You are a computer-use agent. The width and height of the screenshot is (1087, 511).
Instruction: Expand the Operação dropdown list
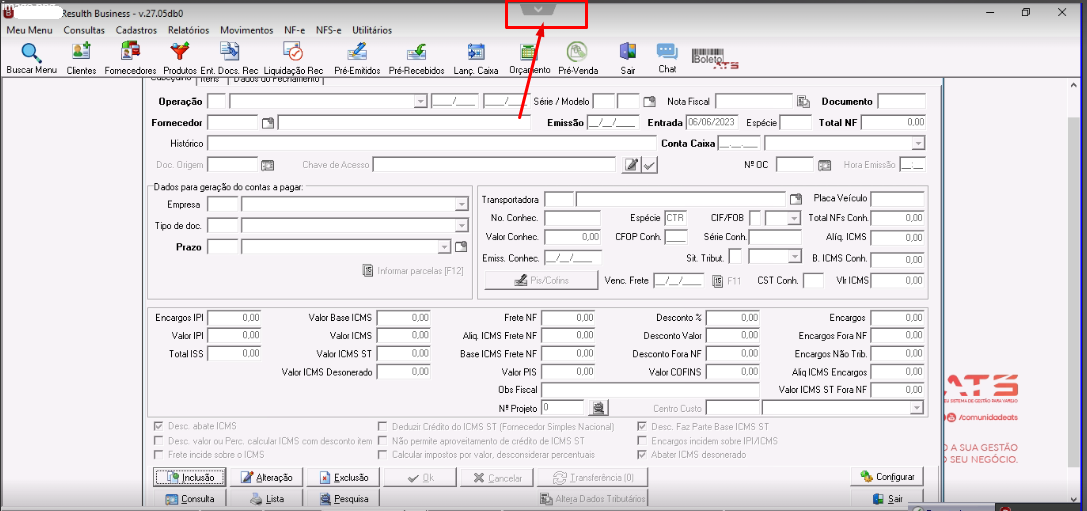click(x=420, y=102)
